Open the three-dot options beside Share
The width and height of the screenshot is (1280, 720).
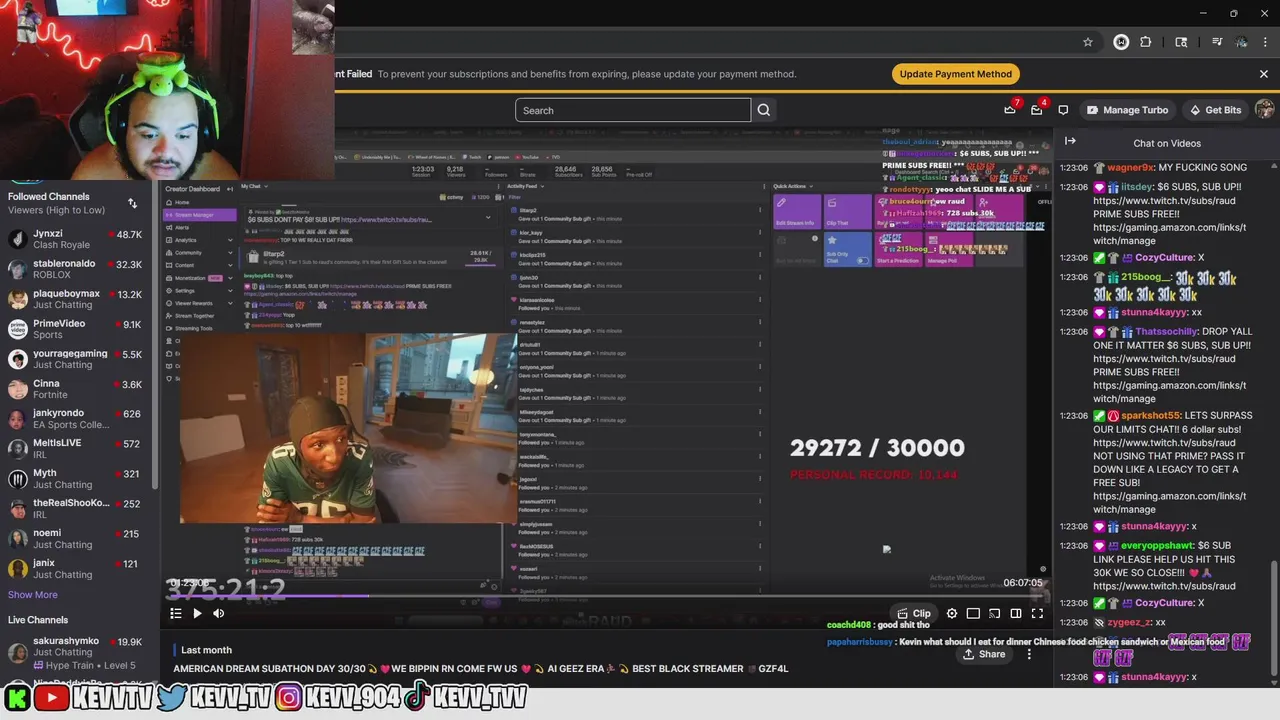[1029, 654]
